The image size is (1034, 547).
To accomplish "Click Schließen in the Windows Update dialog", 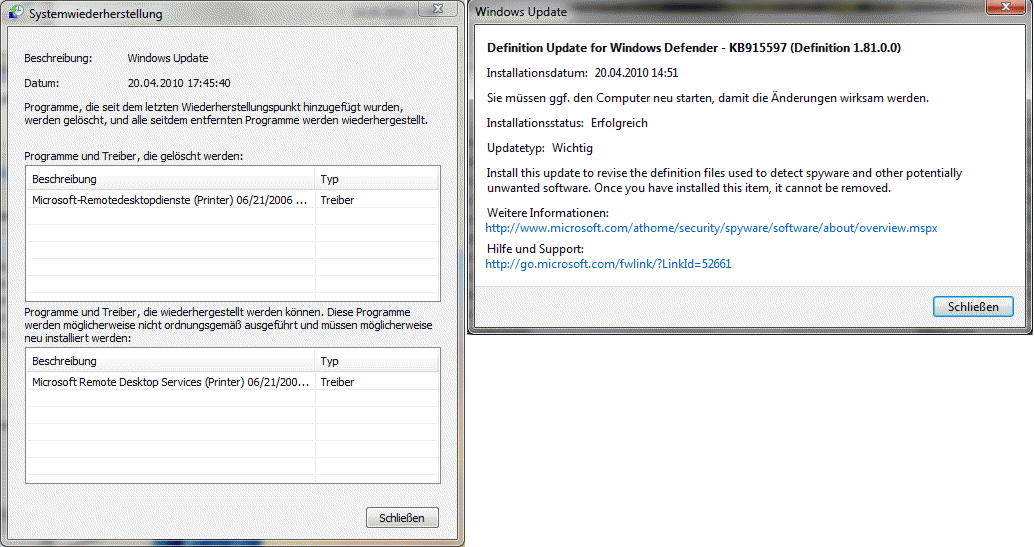I will pos(973,306).
